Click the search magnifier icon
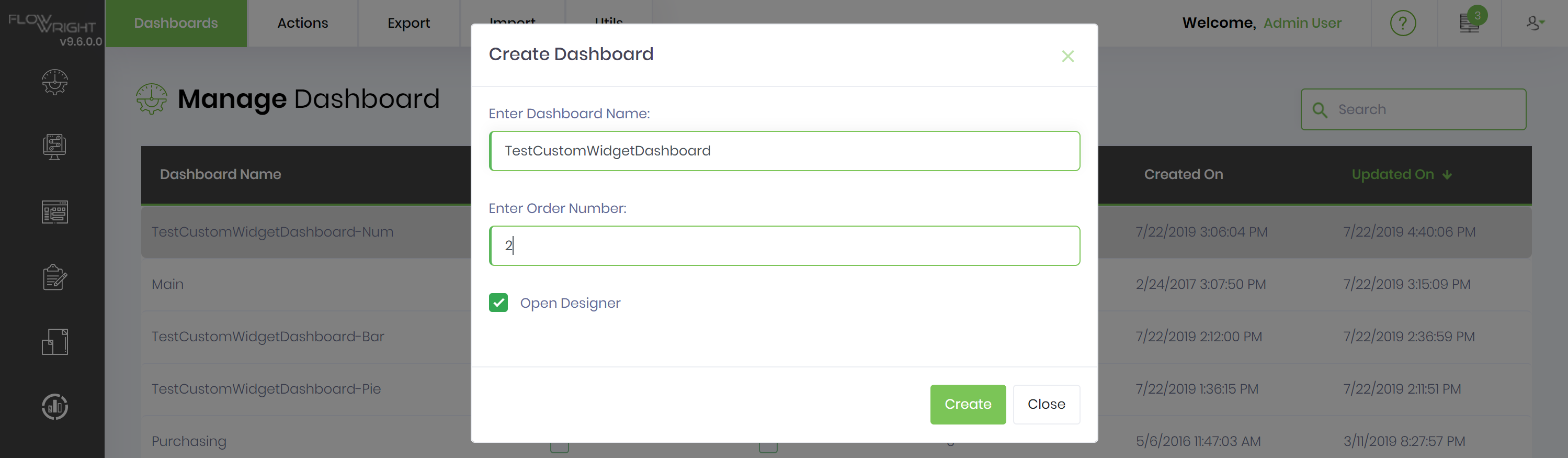Viewport: 1568px width, 458px height. [x=1319, y=109]
